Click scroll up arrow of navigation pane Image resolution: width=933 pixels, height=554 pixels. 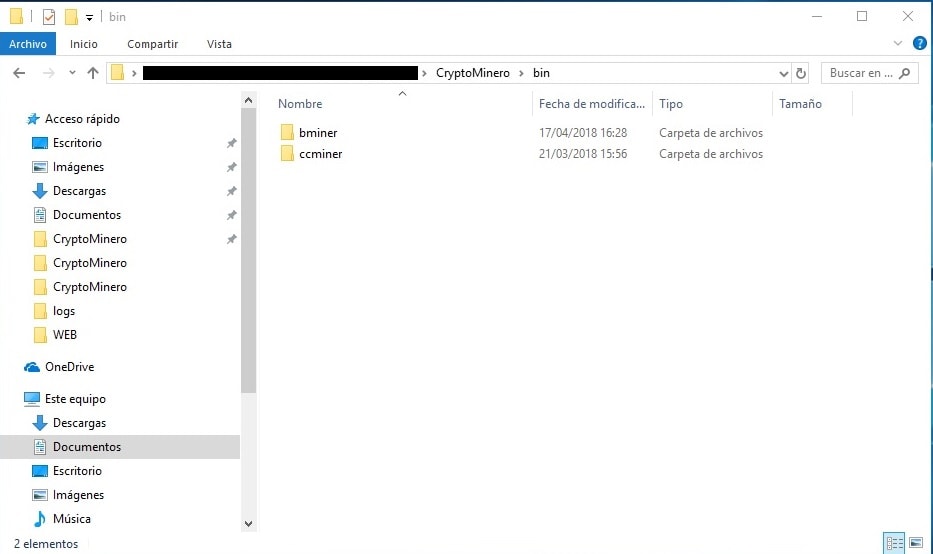(x=249, y=100)
